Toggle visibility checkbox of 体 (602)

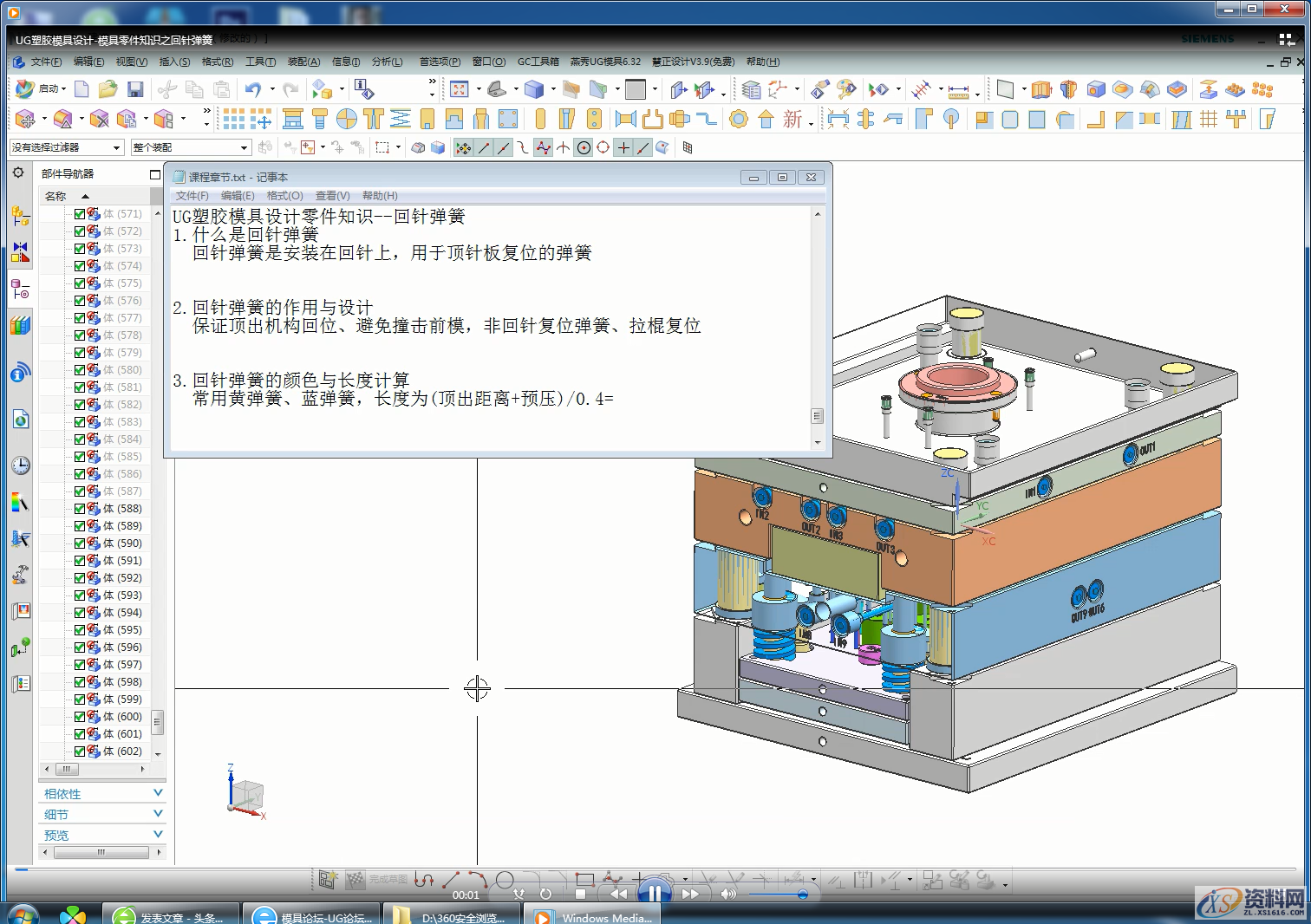(80, 752)
